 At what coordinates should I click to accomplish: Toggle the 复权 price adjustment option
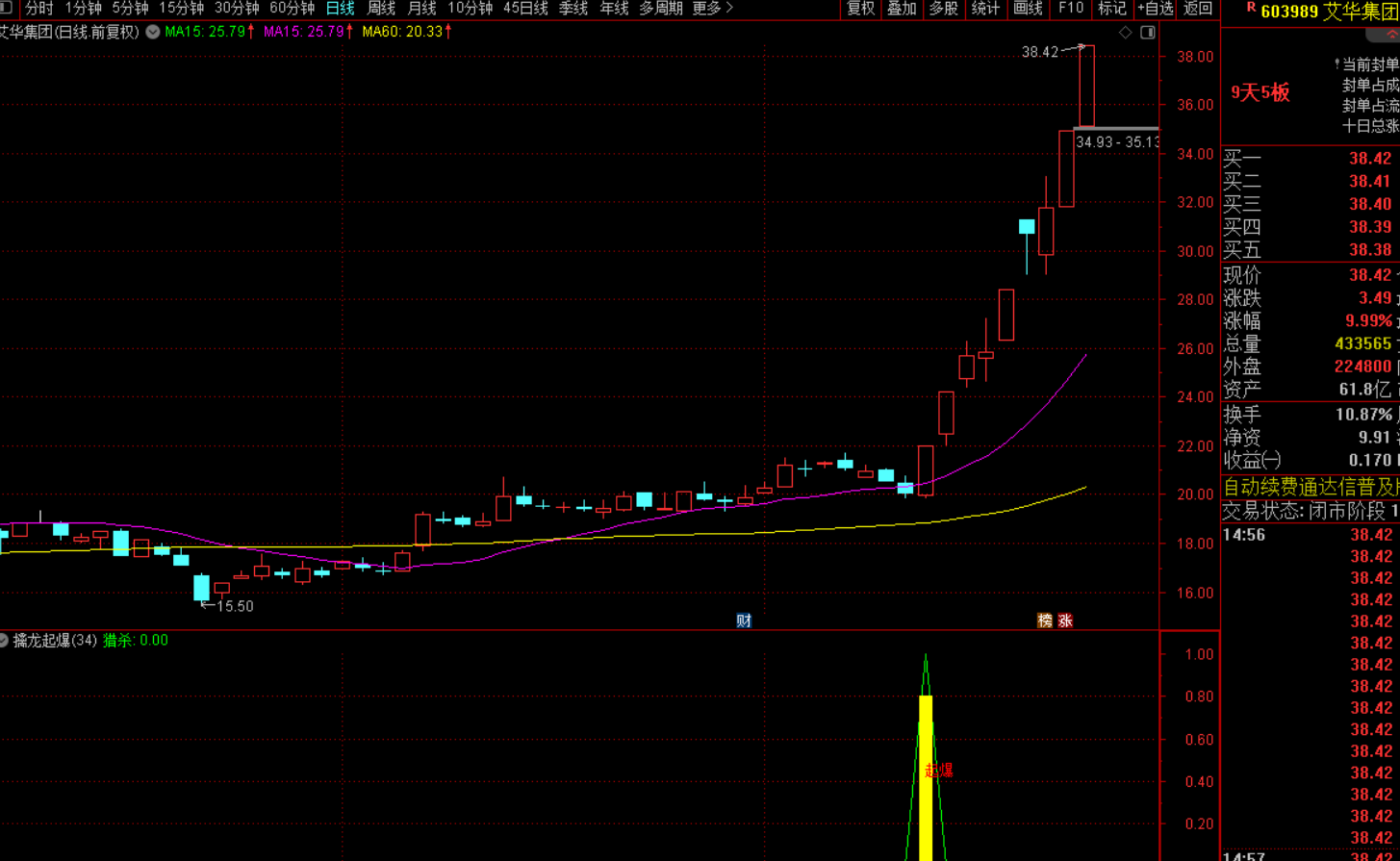pos(860,9)
